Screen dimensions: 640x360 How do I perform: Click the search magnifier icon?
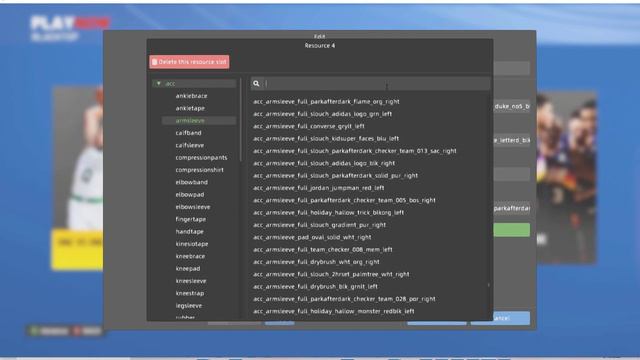pyautogui.click(x=256, y=84)
